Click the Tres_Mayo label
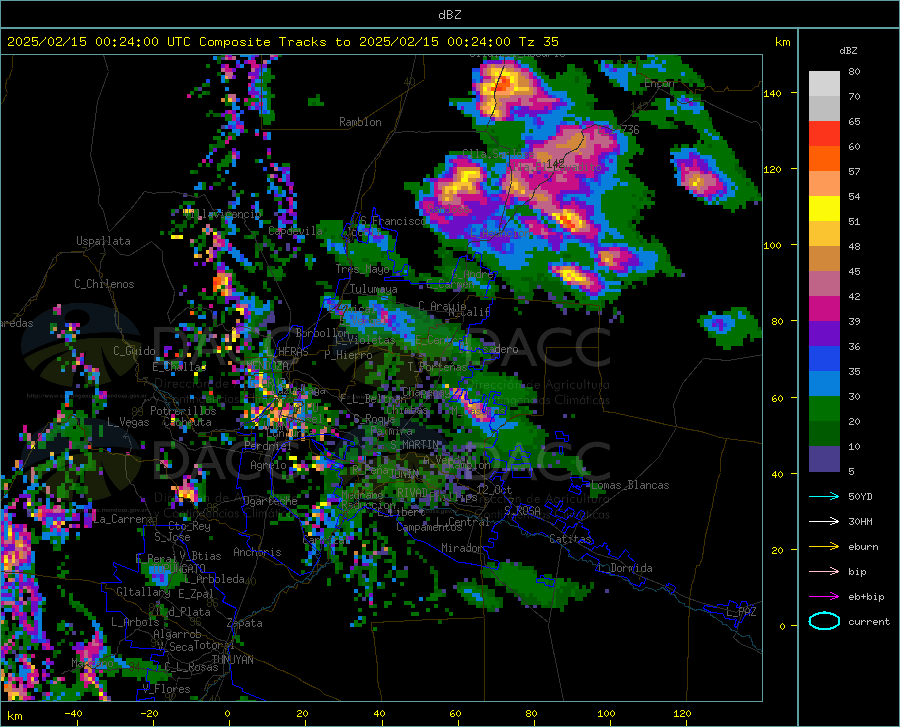This screenshot has height=727, width=900. (362, 269)
